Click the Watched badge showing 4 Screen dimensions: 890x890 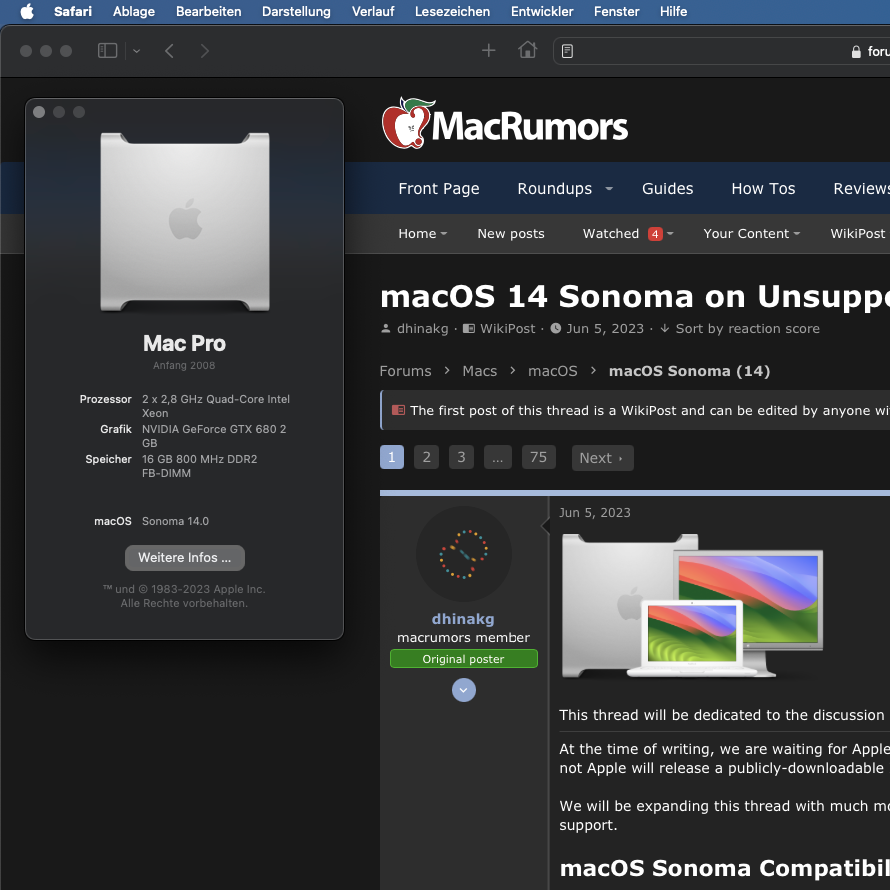click(655, 234)
